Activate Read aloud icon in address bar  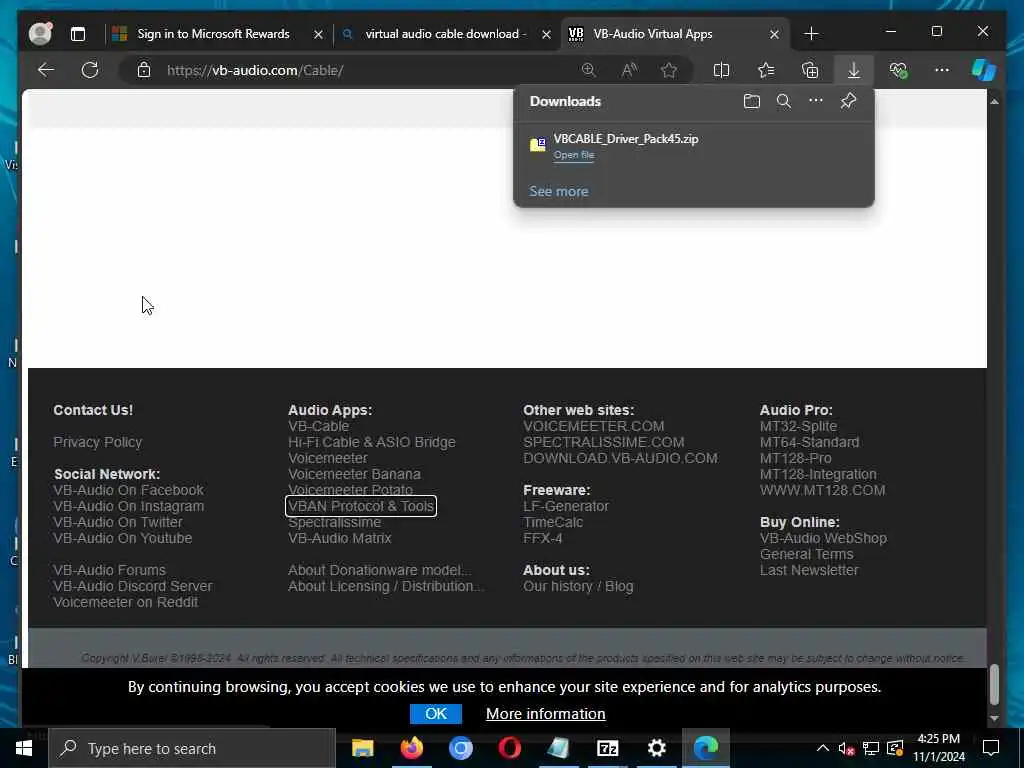tap(629, 70)
